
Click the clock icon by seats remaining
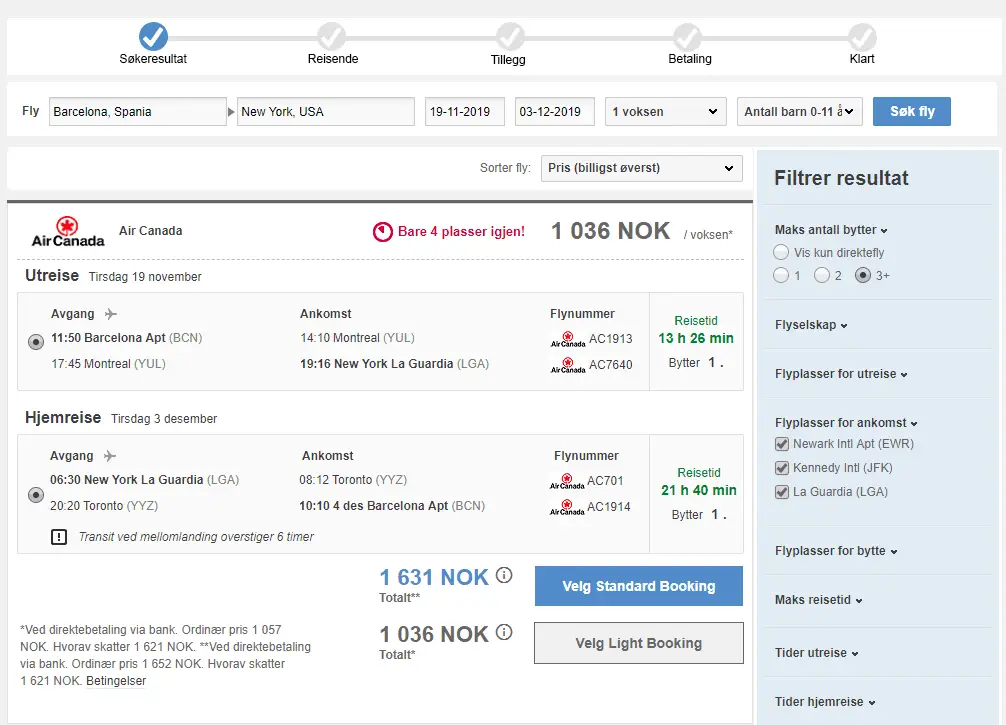tap(383, 232)
